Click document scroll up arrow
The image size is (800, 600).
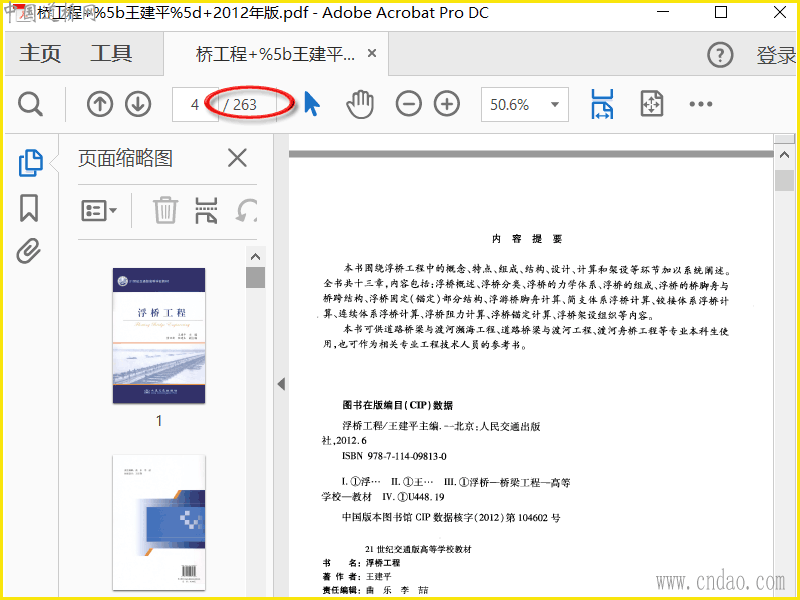pyautogui.click(x=784, y=155)
